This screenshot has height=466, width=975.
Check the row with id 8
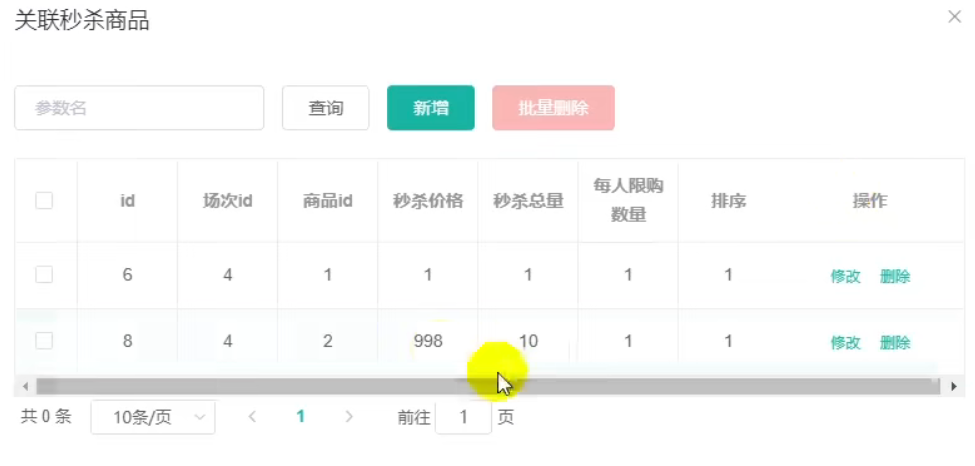(x=44, y=341)
